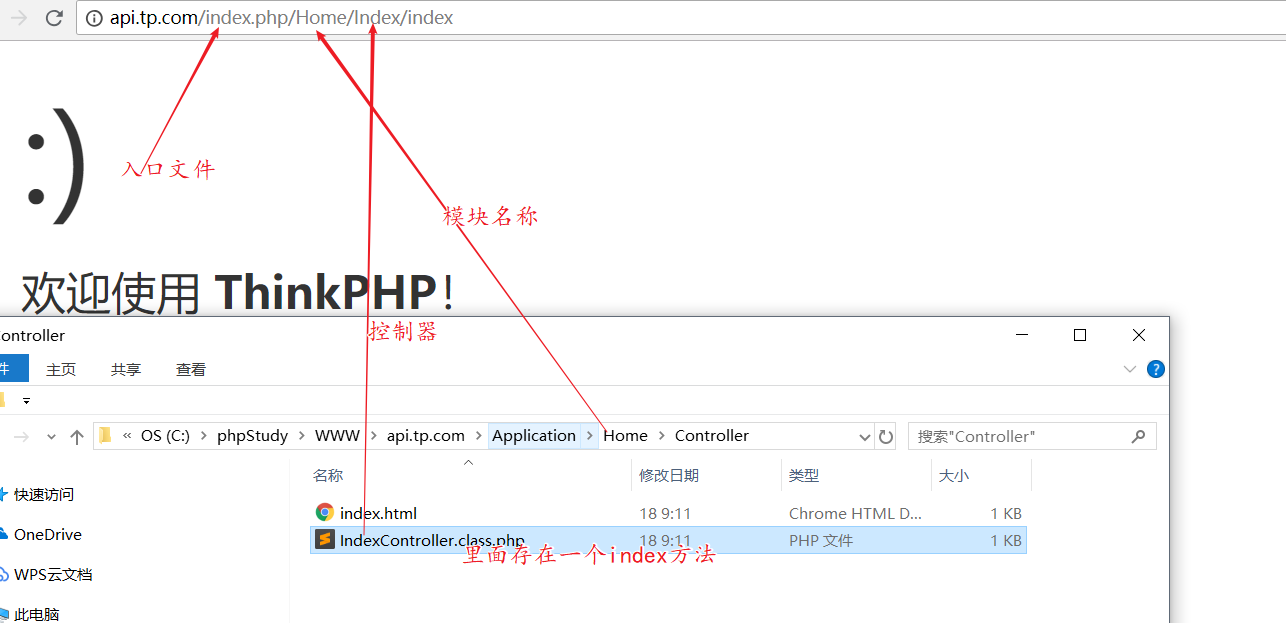This screenshot has height=623, width=1286.
Task: Click the 1 KB size of index.html
Action: click(x=1006, y=513)
